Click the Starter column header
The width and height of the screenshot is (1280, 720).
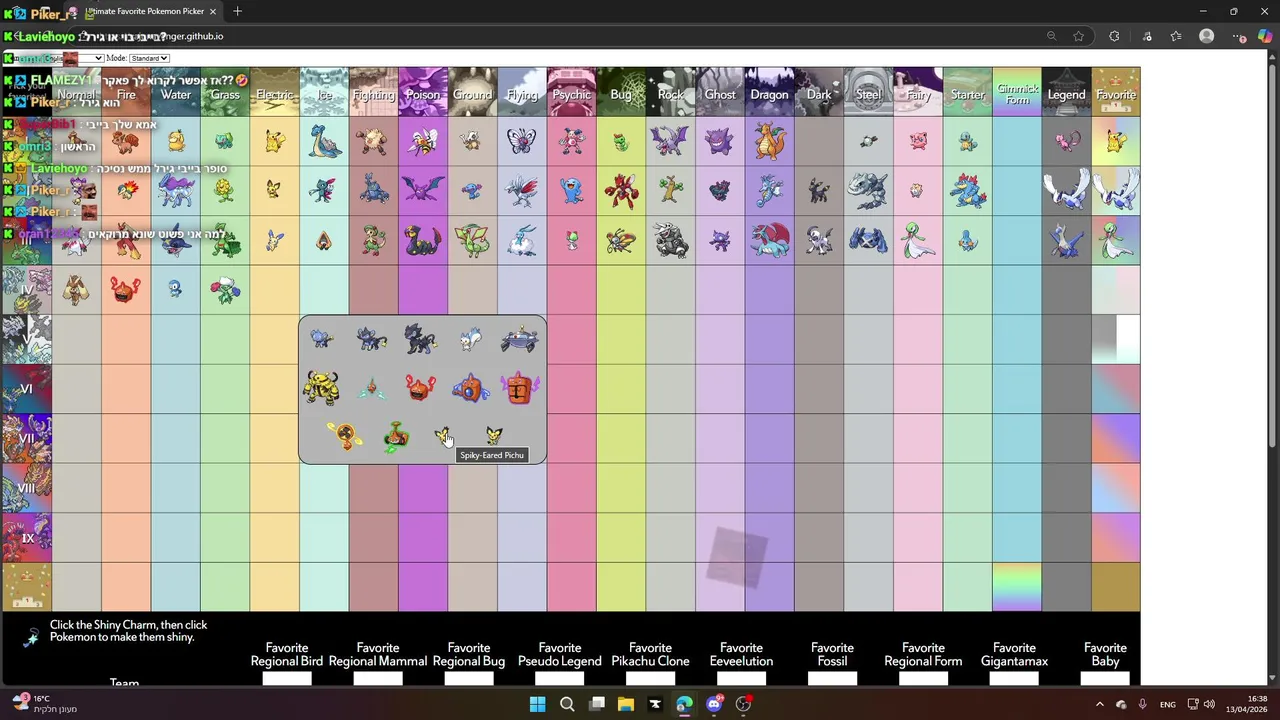coord(967,91)
